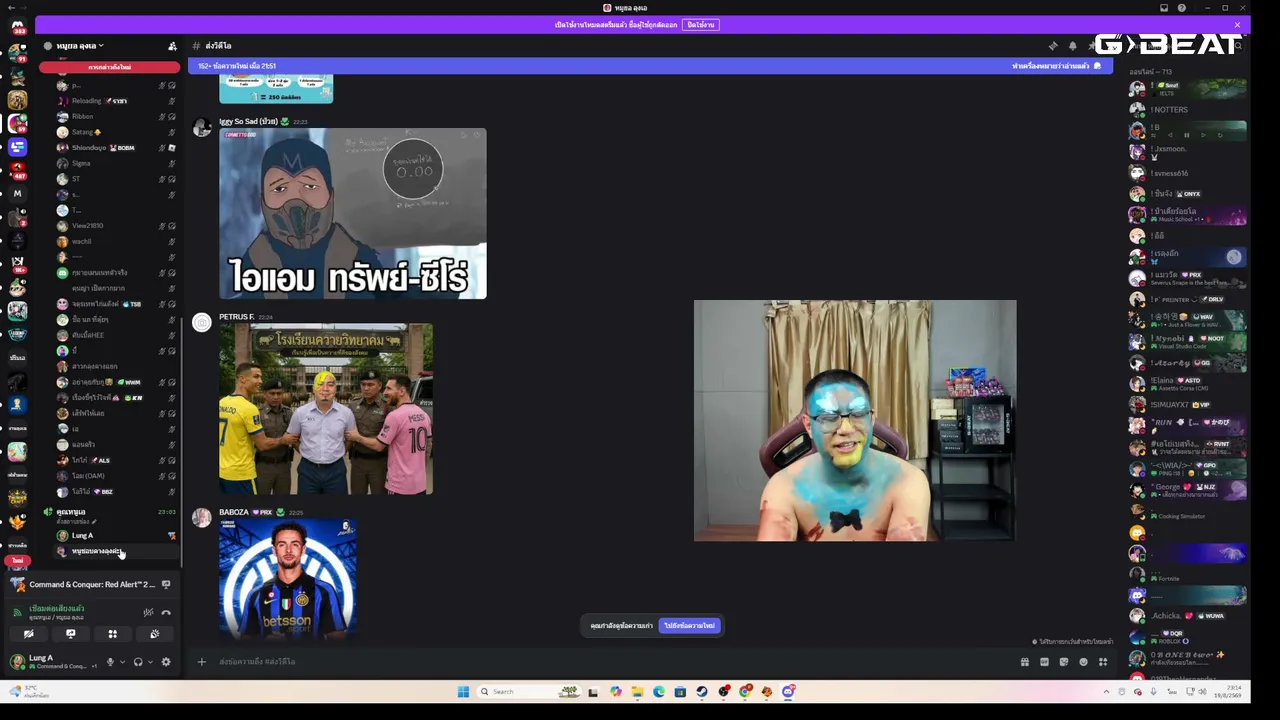Image resolution: width=1280 pixels, height=720 pixels.
Task: Toggle microphone mute in user panel
Action: pos(110,662)
